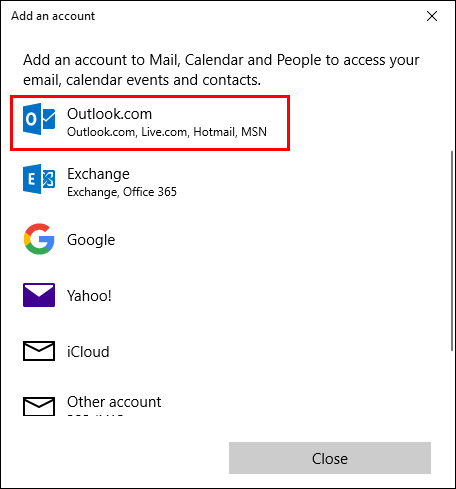Viewport: 456px width, 489px height.
Task: Choose the Outlook.com account option
Action: tap(150, 123)
